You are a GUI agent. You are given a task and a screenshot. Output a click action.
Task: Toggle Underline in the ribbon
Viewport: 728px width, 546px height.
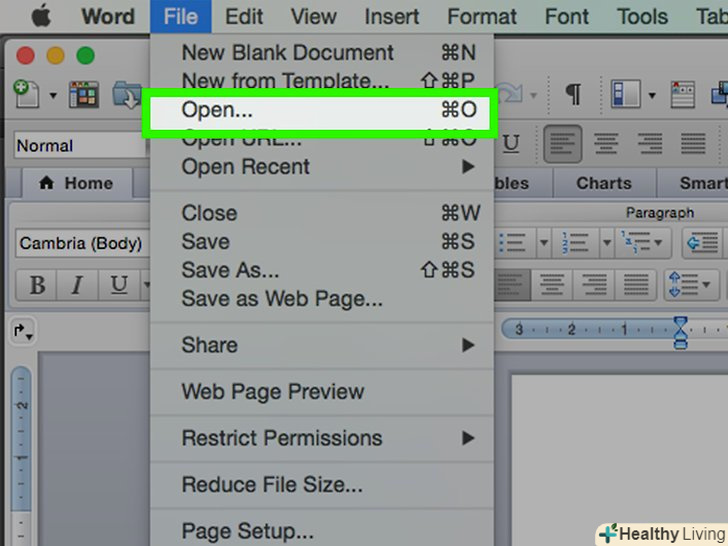(119, 284)
